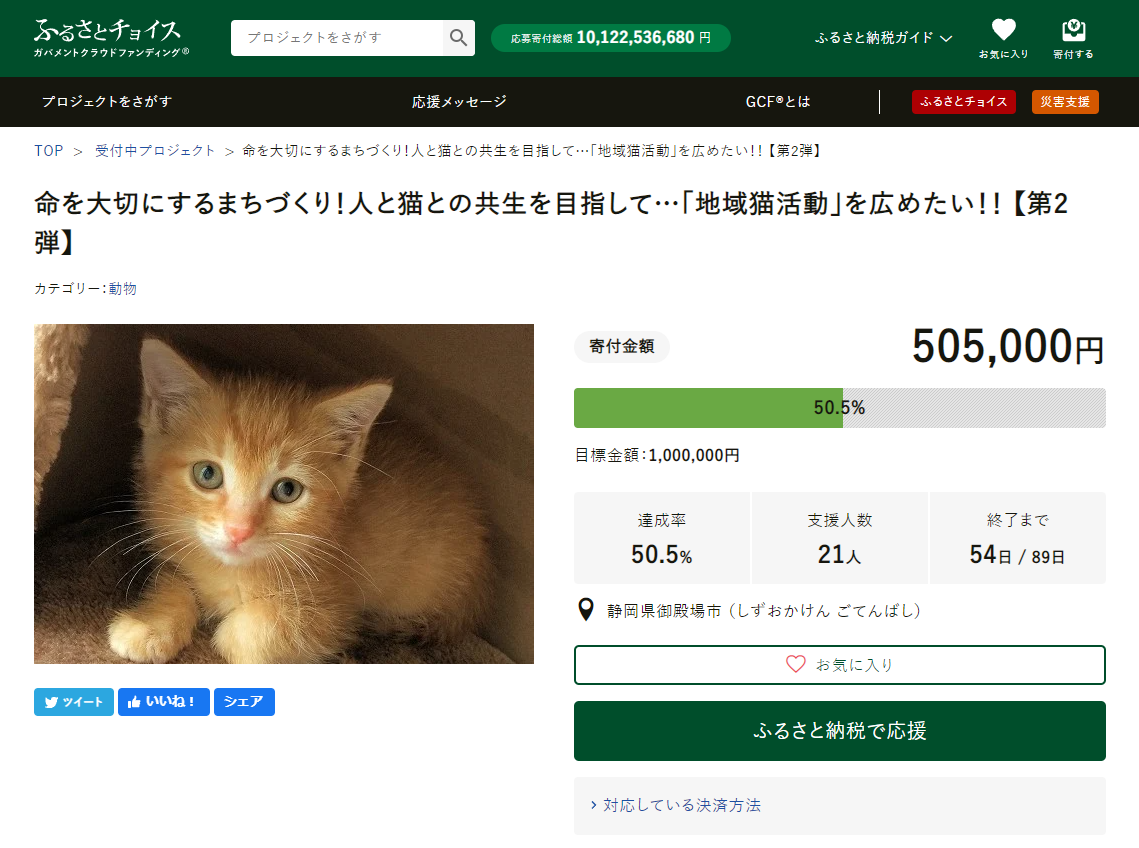Click the 寄付する bag icon in the header
Viewport: 1139px width, 848px height.
[x=1073, y=30]
